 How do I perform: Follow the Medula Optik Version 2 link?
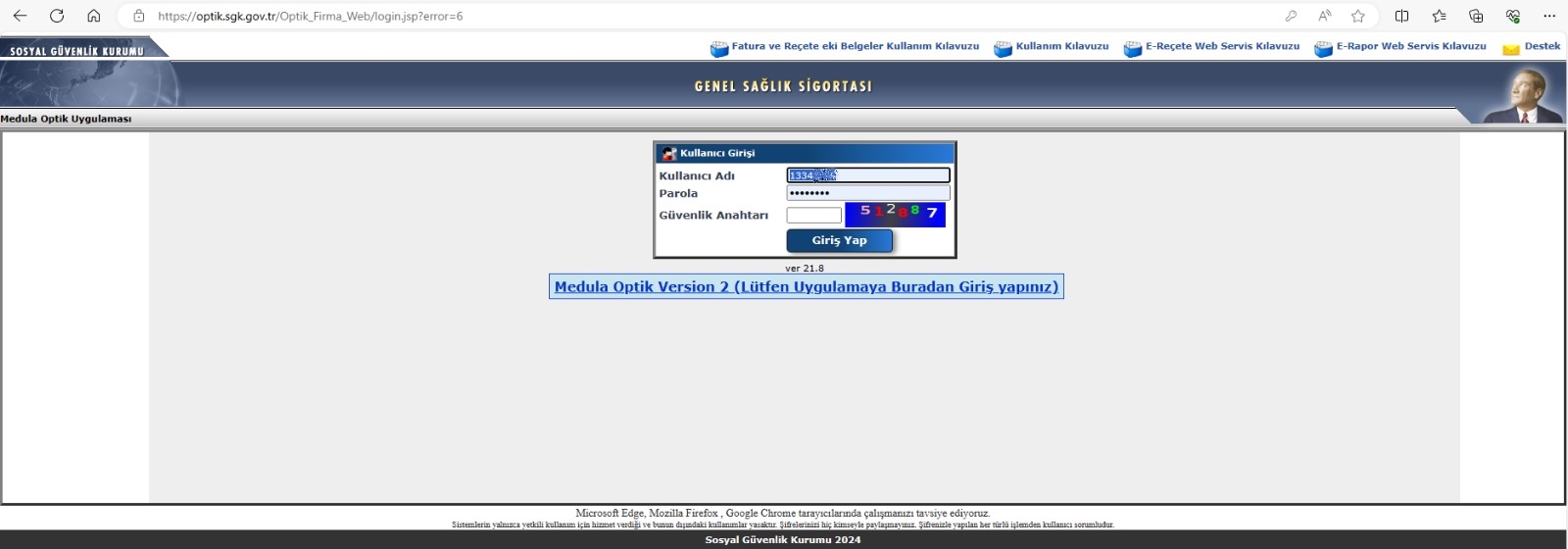click(x=806, y=287)
